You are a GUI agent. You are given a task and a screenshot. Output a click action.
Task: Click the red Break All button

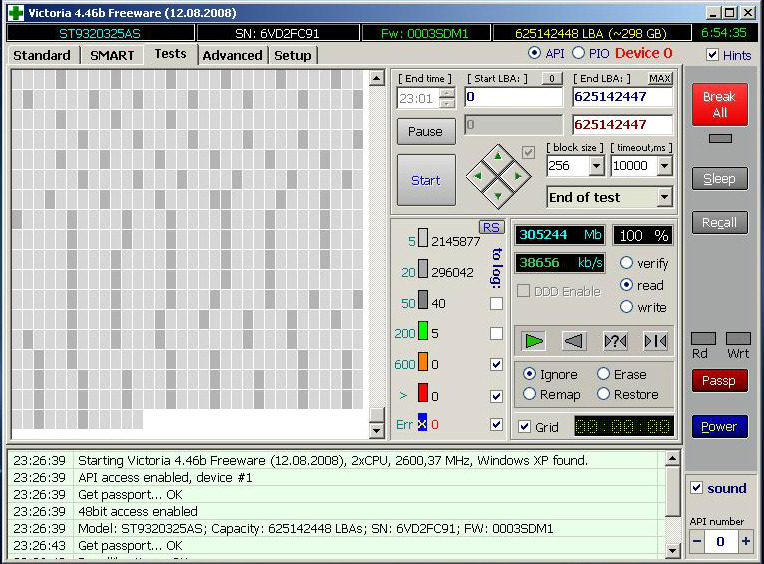click(x=719, y=105)
